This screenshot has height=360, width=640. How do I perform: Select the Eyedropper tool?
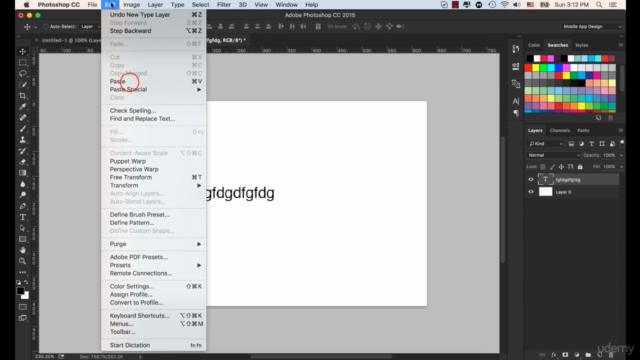click(x=22, y=107)
